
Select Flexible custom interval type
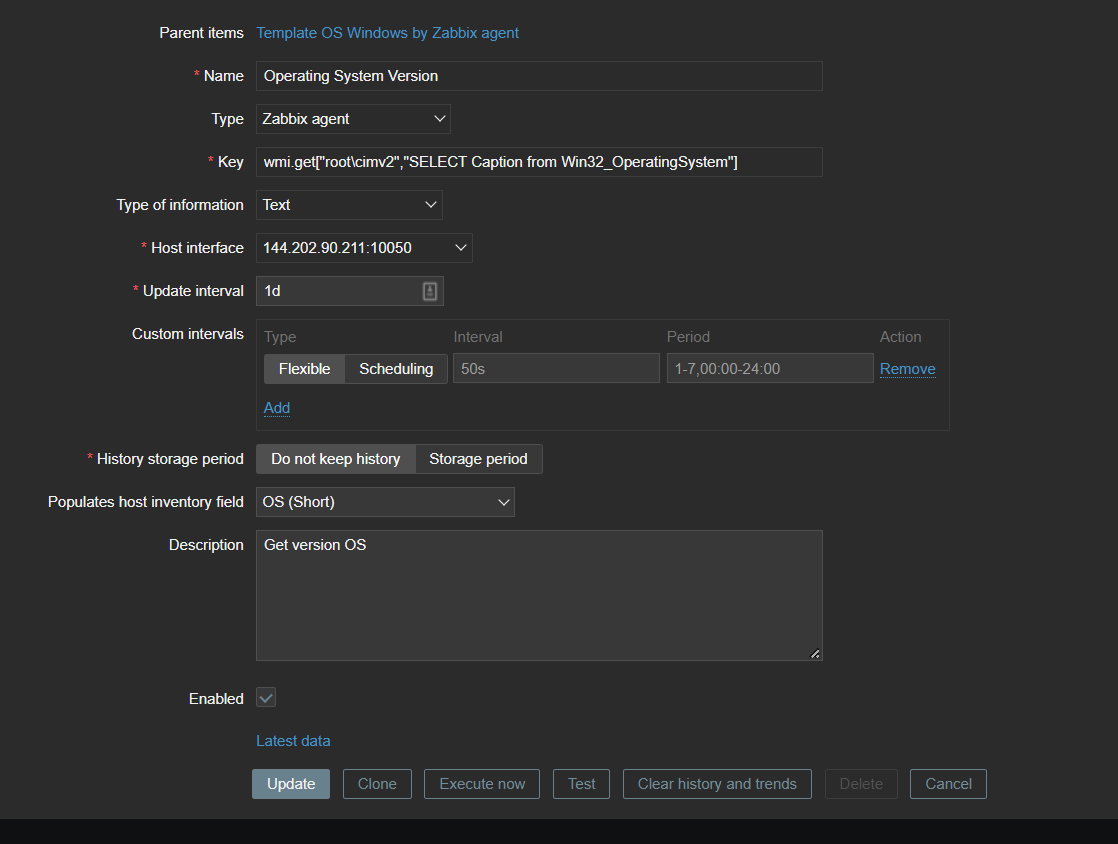point(304,369)
